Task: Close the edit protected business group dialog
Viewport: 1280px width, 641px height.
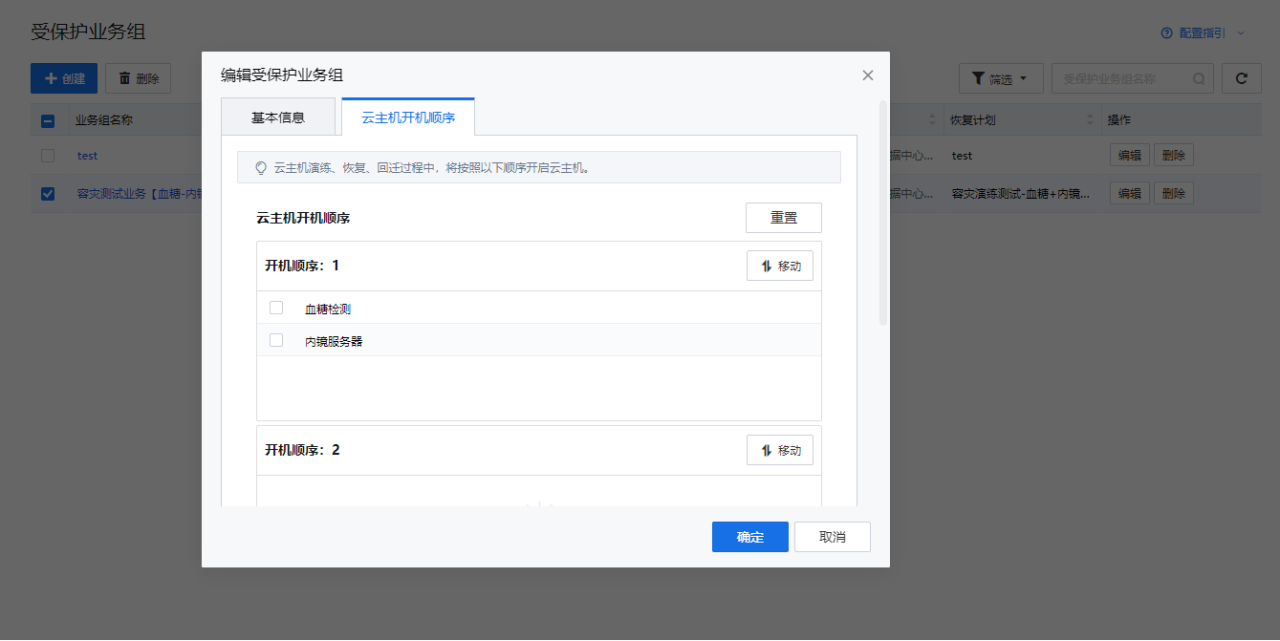Action: tap(867, 75)
